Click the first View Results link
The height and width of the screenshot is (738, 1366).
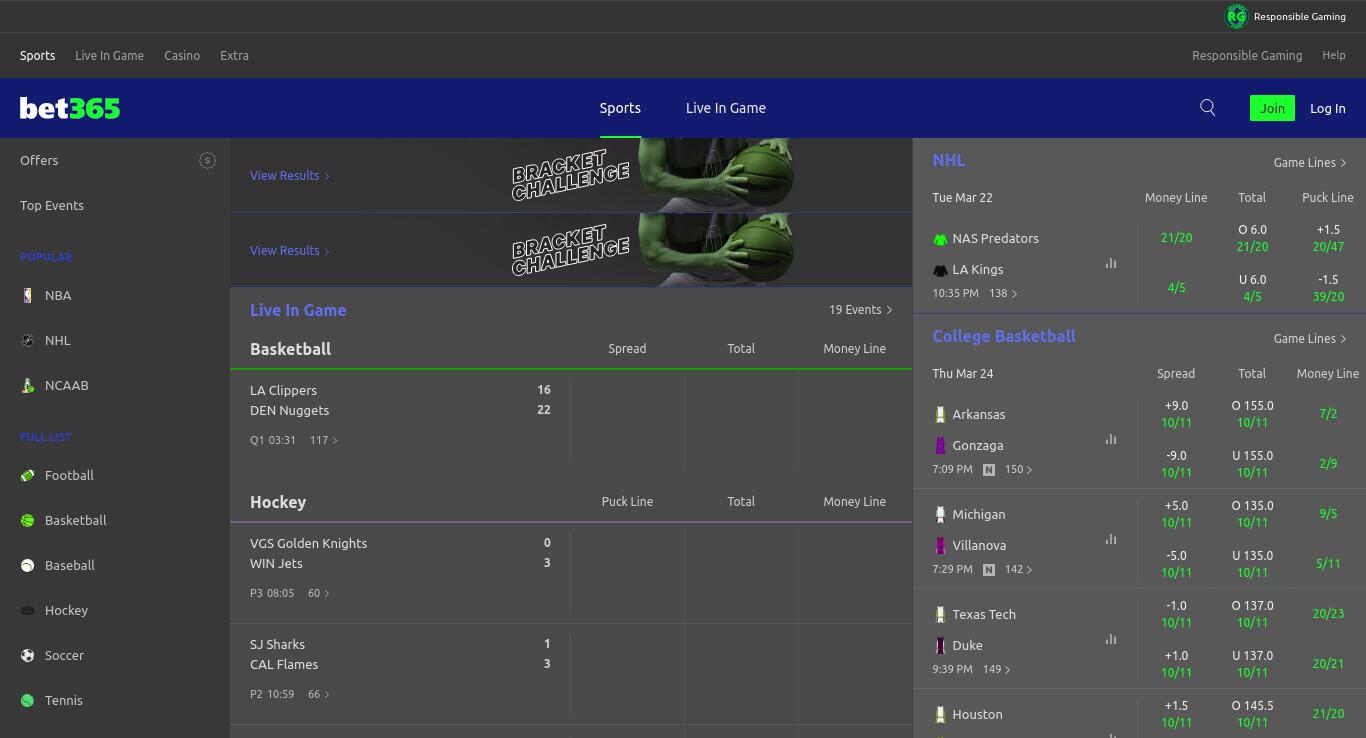289,175
